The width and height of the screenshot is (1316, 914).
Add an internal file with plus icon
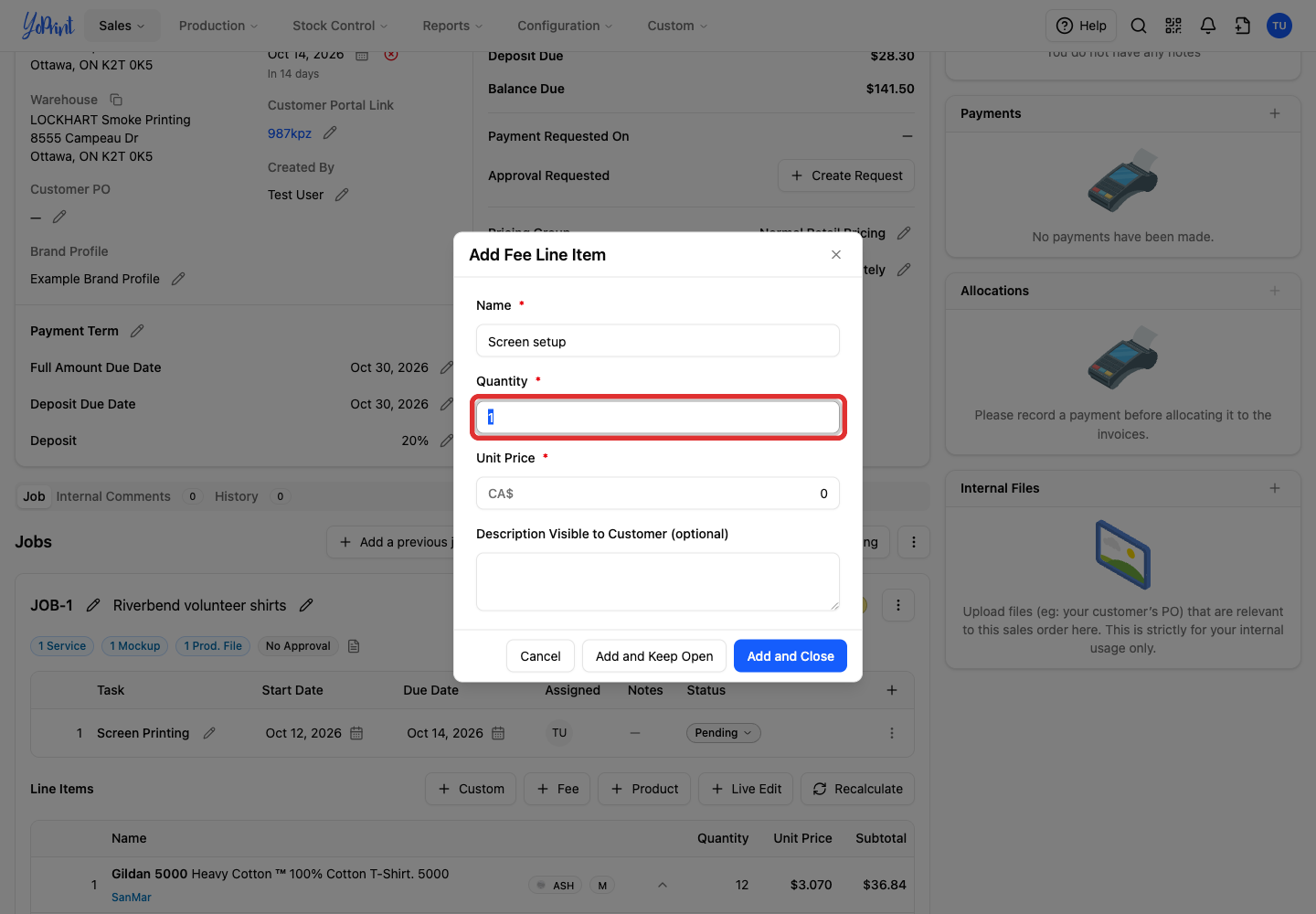click(1275, 488)
